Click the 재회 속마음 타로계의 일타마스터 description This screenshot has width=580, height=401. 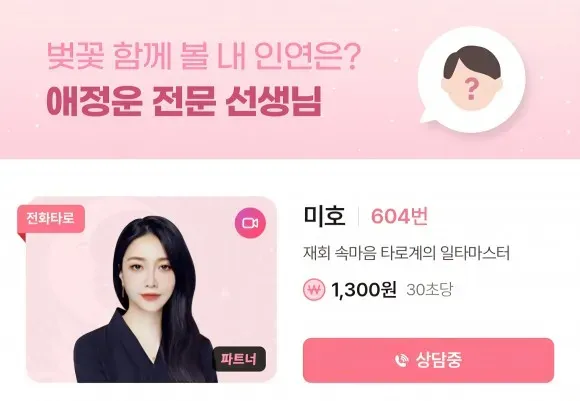click(x=407, y=254)
